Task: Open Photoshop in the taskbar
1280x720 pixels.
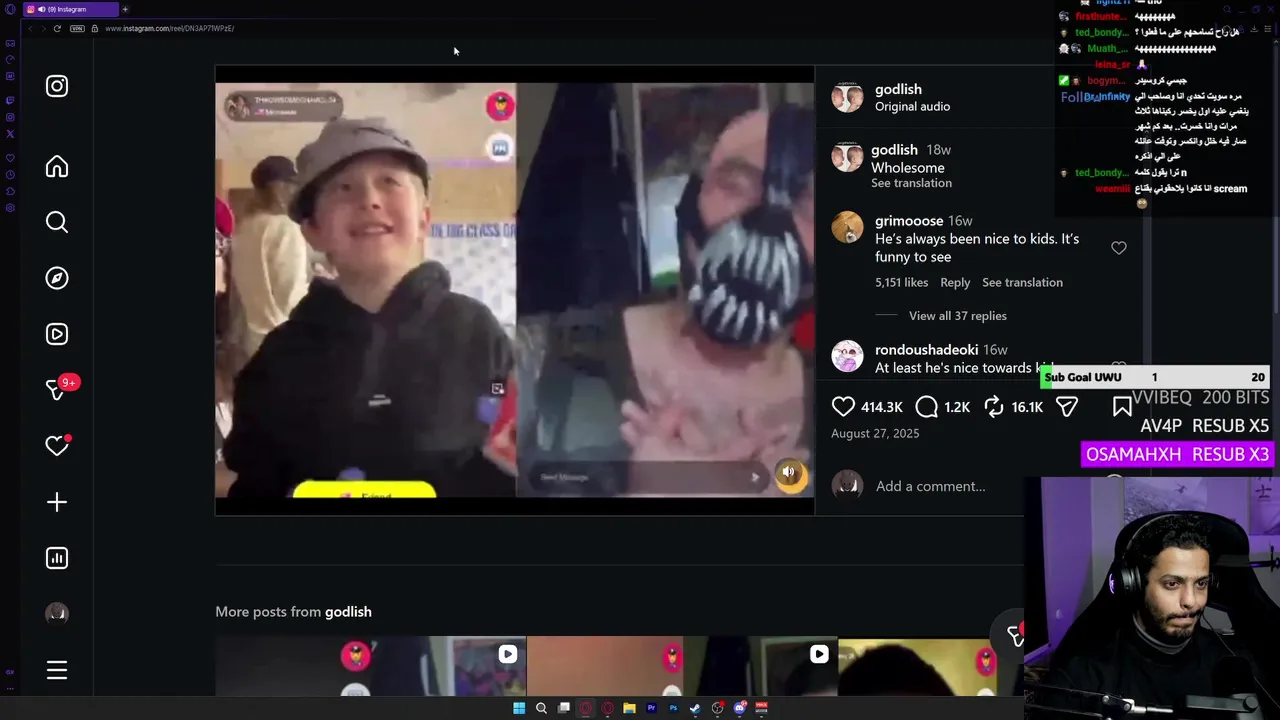Action: [x=673, y=708]
